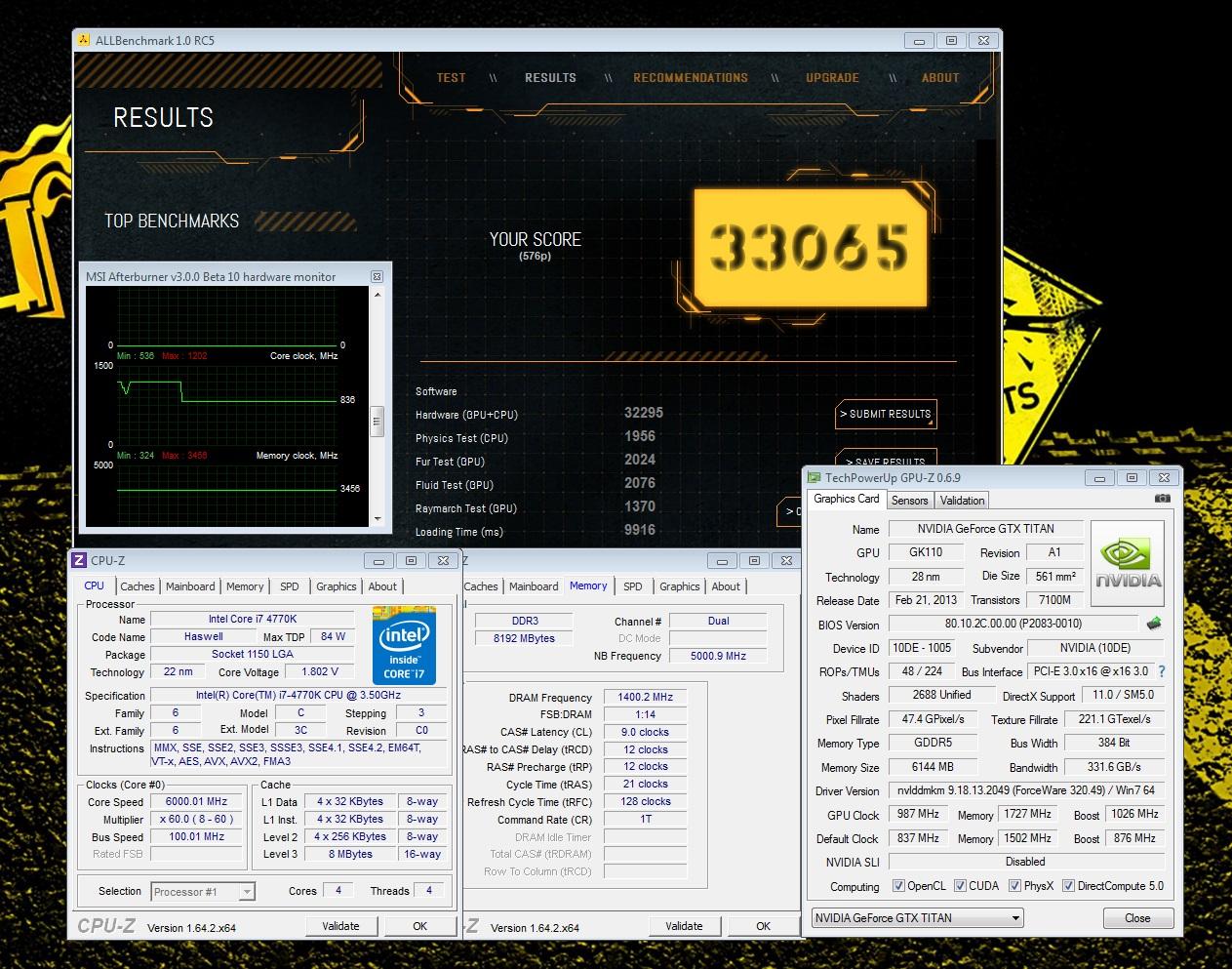Image resolution: width=1232 pixels, height=969 pixels.
Task: Open the About tab in front CPU-Z
Action: 382,586
